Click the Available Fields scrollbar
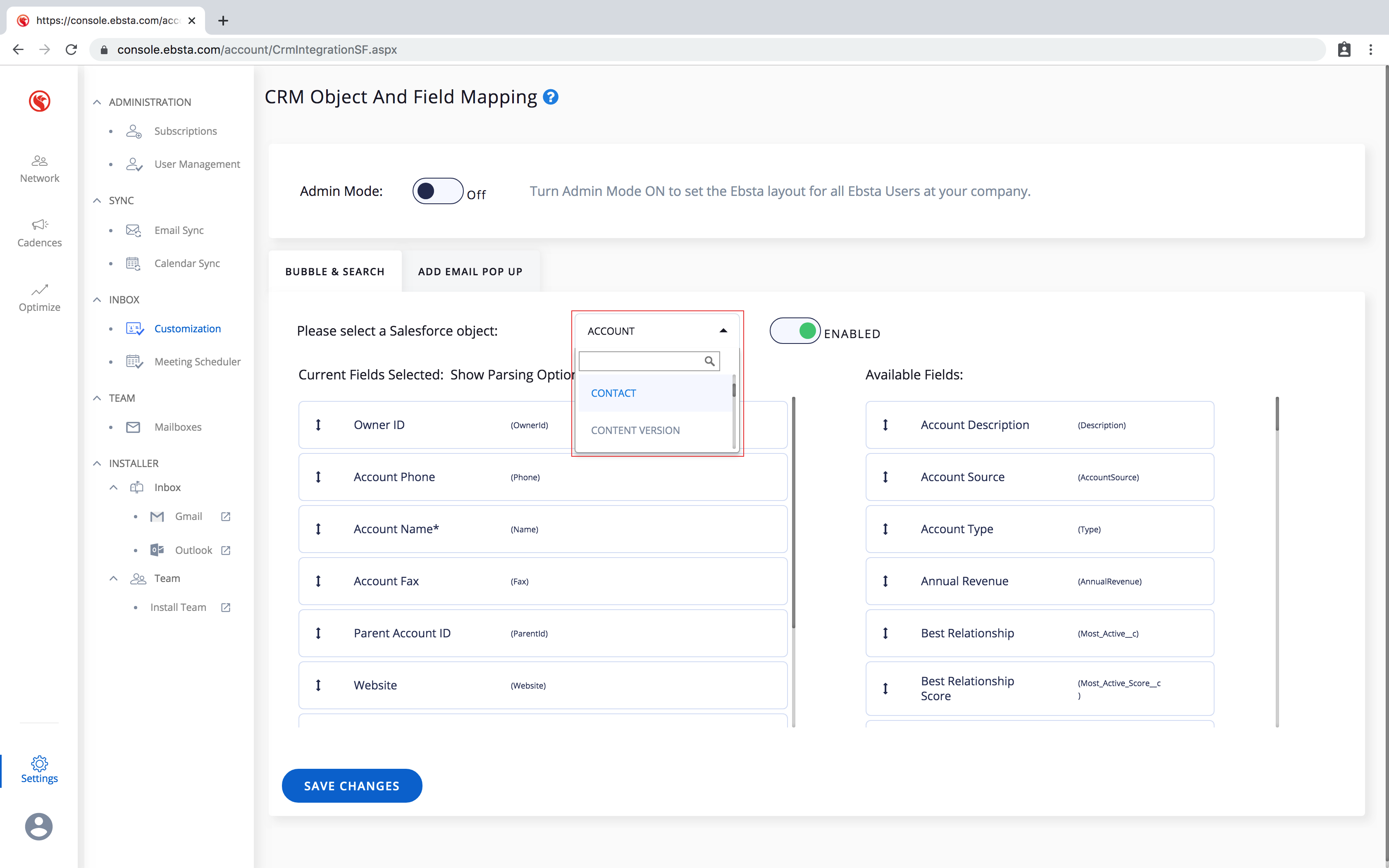Viewport: 1389px width, 868px height. coord(1277,414)
